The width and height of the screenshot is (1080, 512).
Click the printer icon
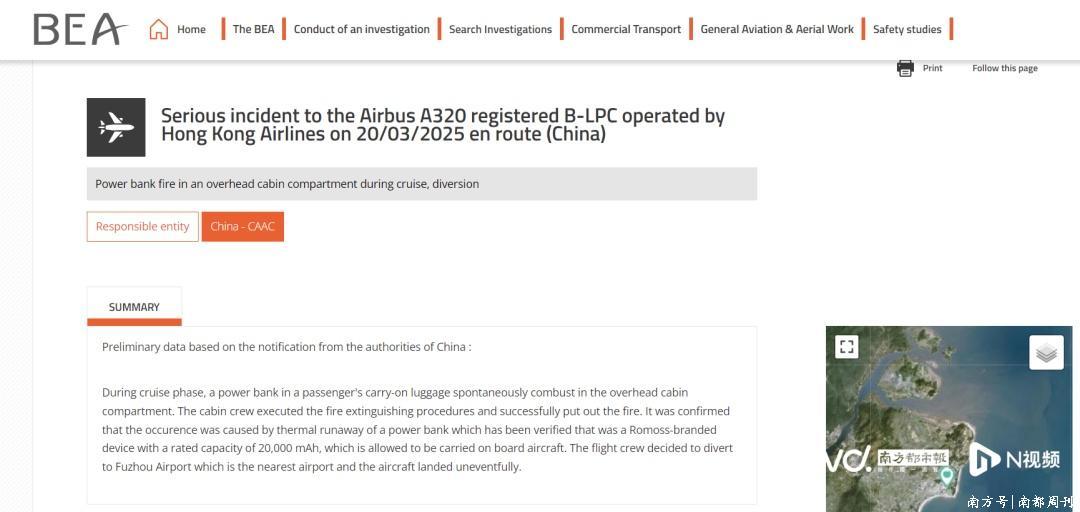[905, 68]
